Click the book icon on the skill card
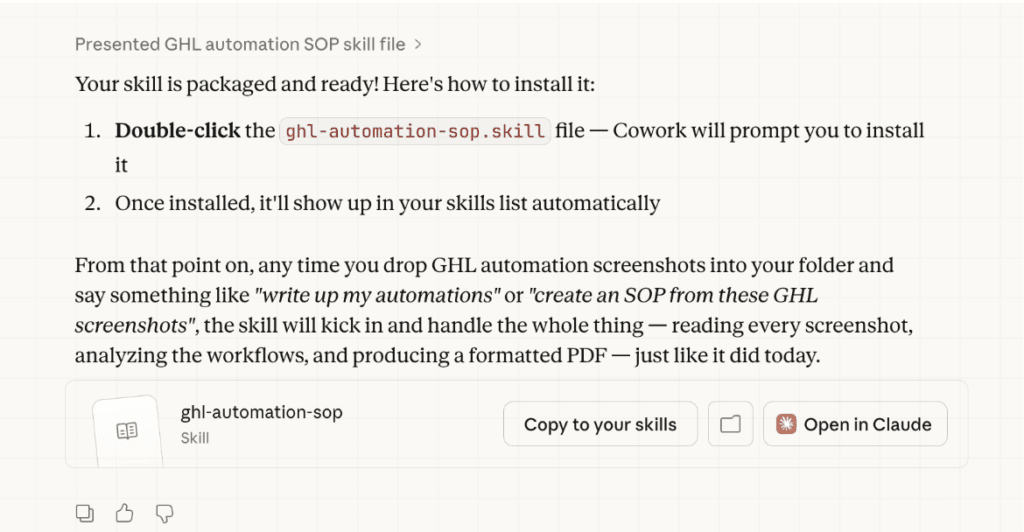This screenshot has height=532, width=1024. [127, 431]
